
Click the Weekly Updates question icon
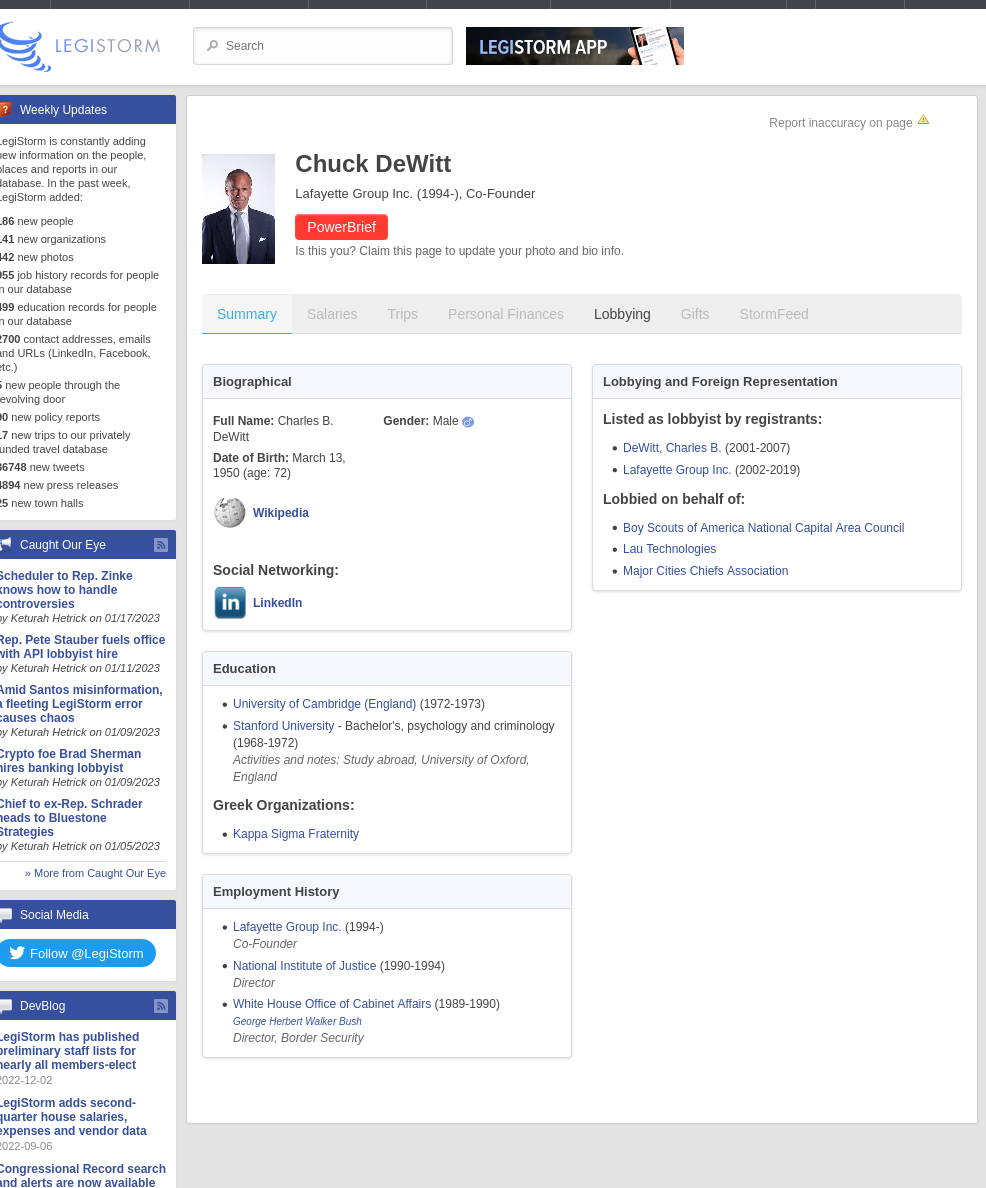[x=5, y=110]
